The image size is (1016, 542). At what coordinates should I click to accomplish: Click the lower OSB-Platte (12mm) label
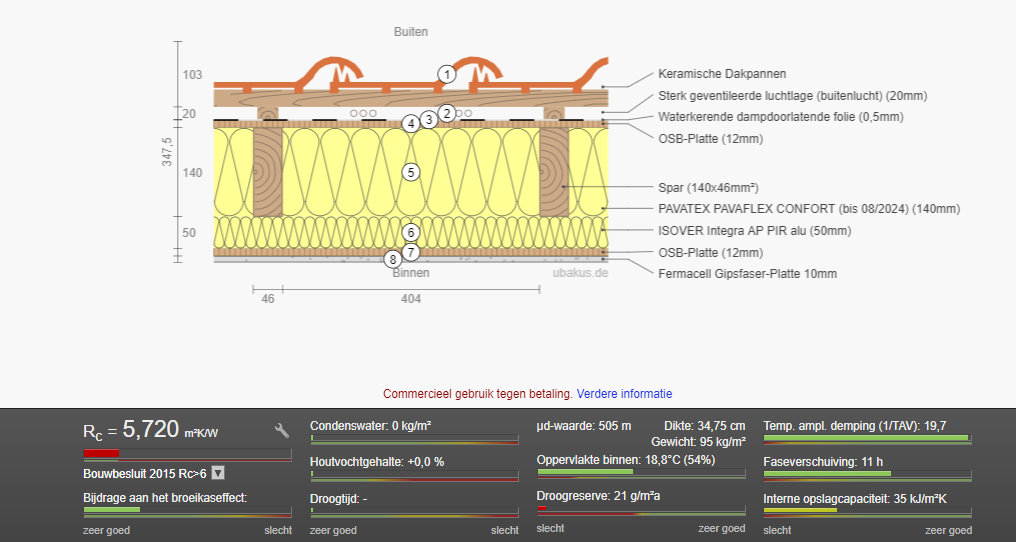pos(710,253)
